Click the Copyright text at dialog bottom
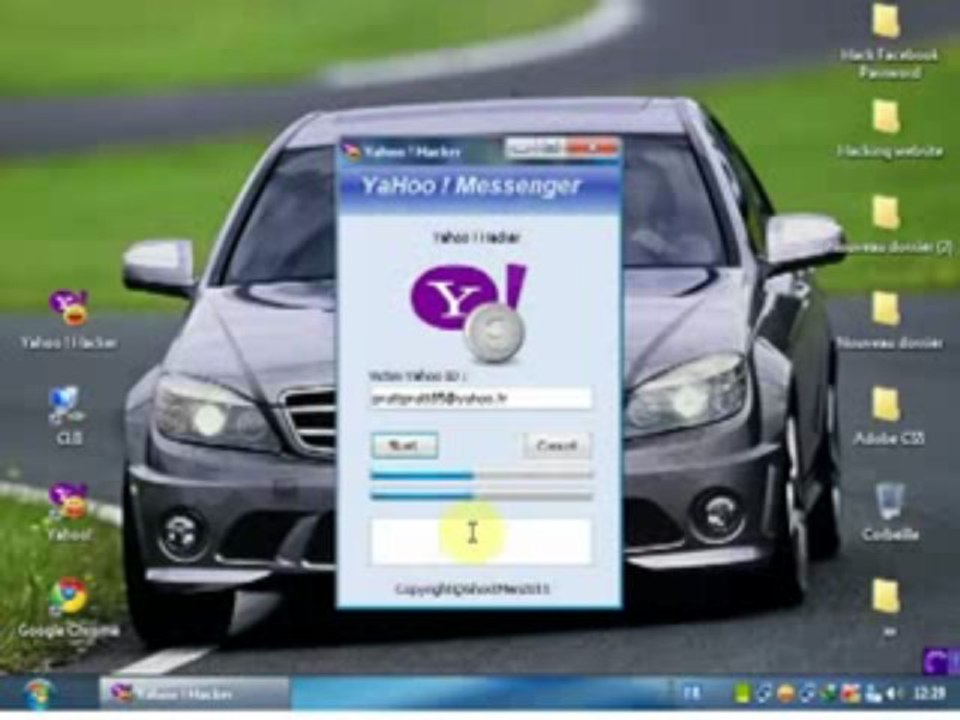 coord(472,589)
